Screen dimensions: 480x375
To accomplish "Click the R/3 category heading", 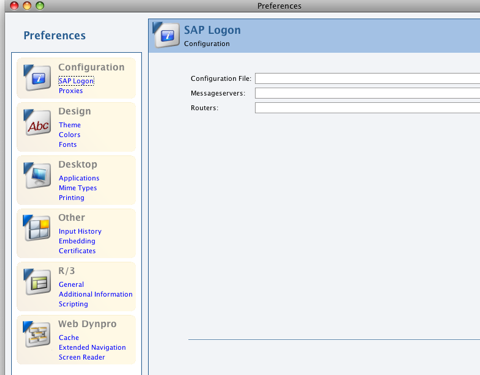I will [67, 271].
